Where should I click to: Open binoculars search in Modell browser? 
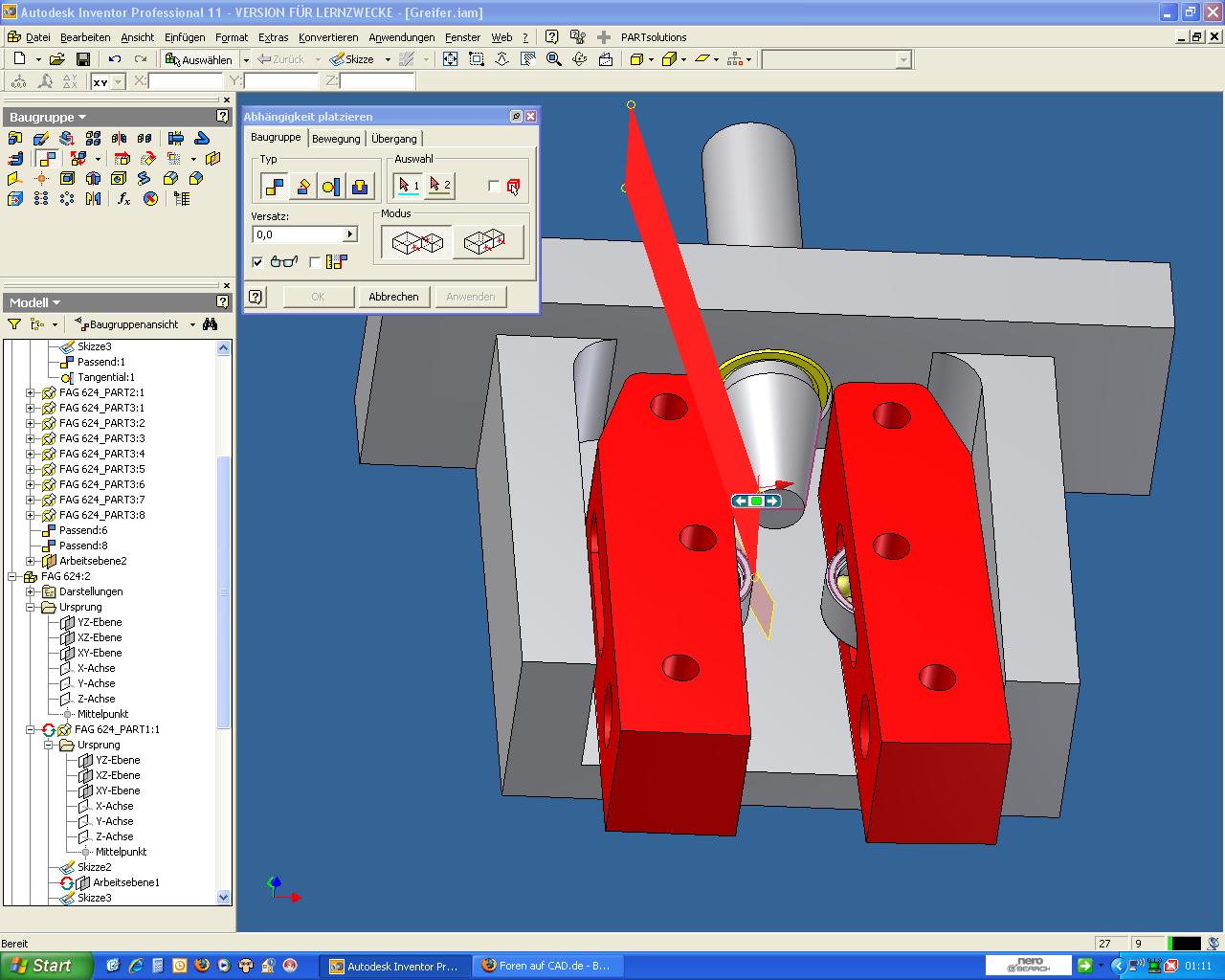pyautogui.click(x=211, y=324)
